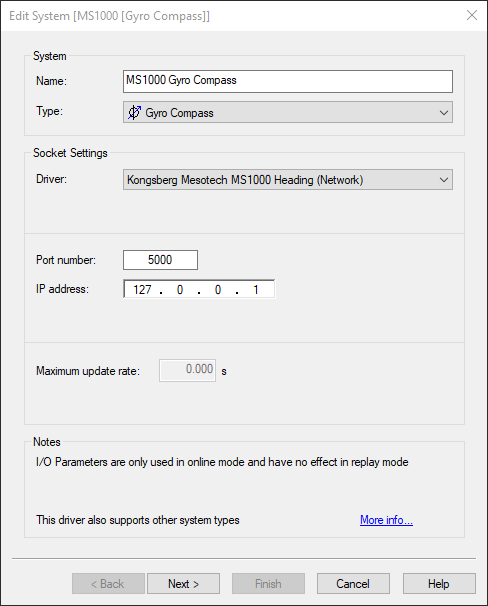Click the disabled Back button

(x=108, y=584)
